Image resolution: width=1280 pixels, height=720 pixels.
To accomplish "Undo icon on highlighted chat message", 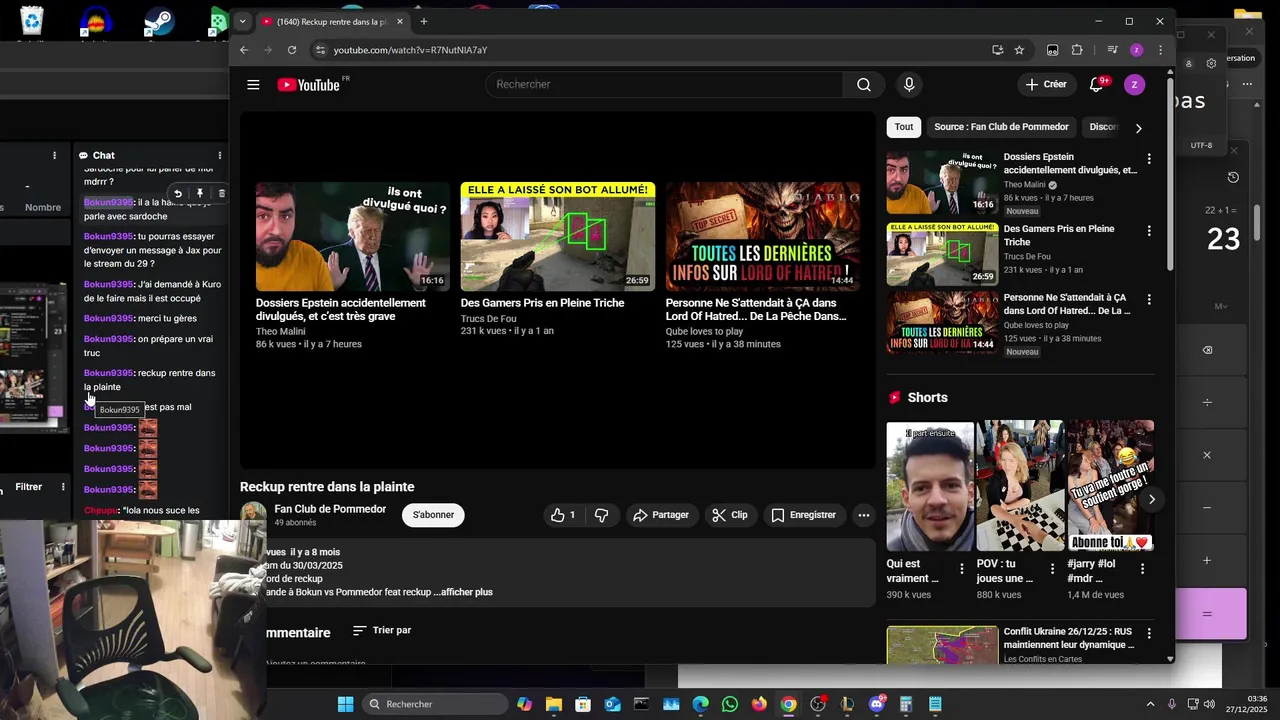I will 178,194.
